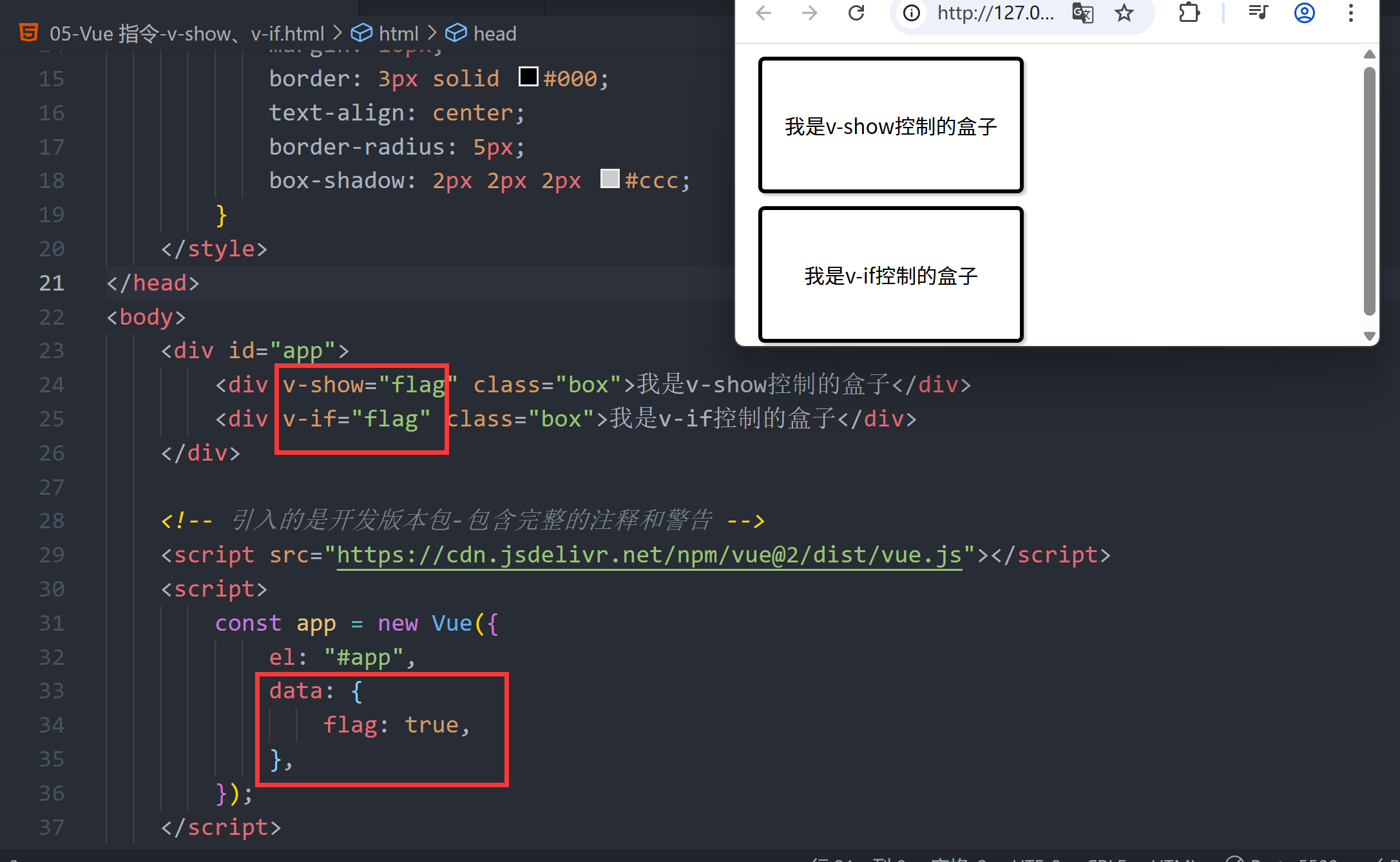Click the browser address bar URL http://127.0...
This screenshot has width=1400, height=862.
tap(995, 13)
